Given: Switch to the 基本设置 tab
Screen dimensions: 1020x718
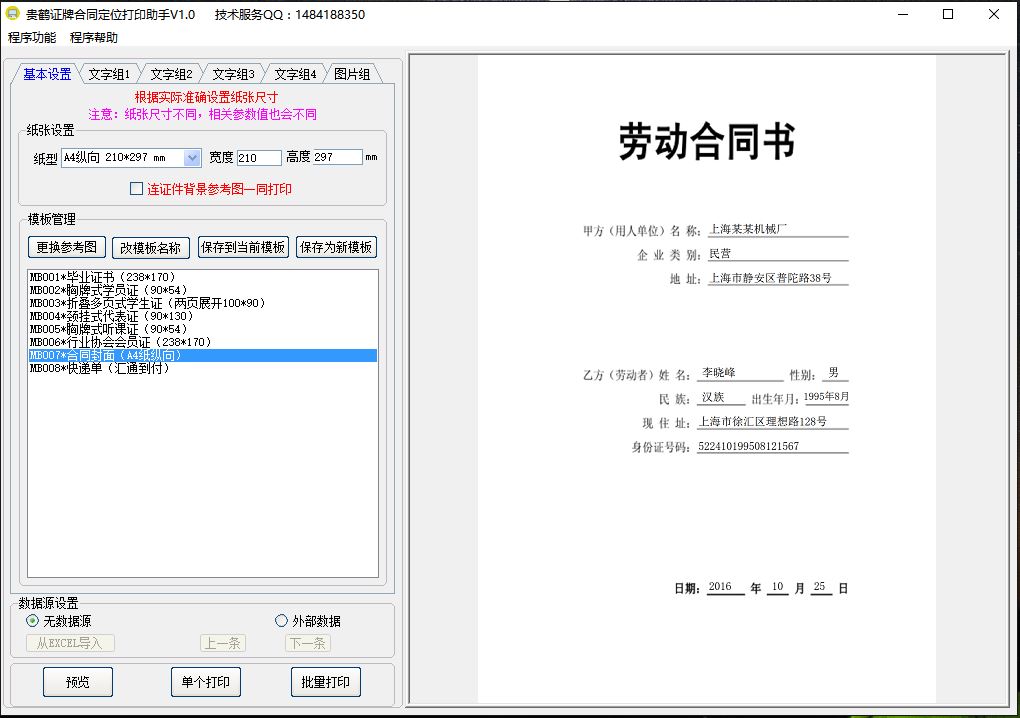Looking at the screenshot, I should (47, 74).
